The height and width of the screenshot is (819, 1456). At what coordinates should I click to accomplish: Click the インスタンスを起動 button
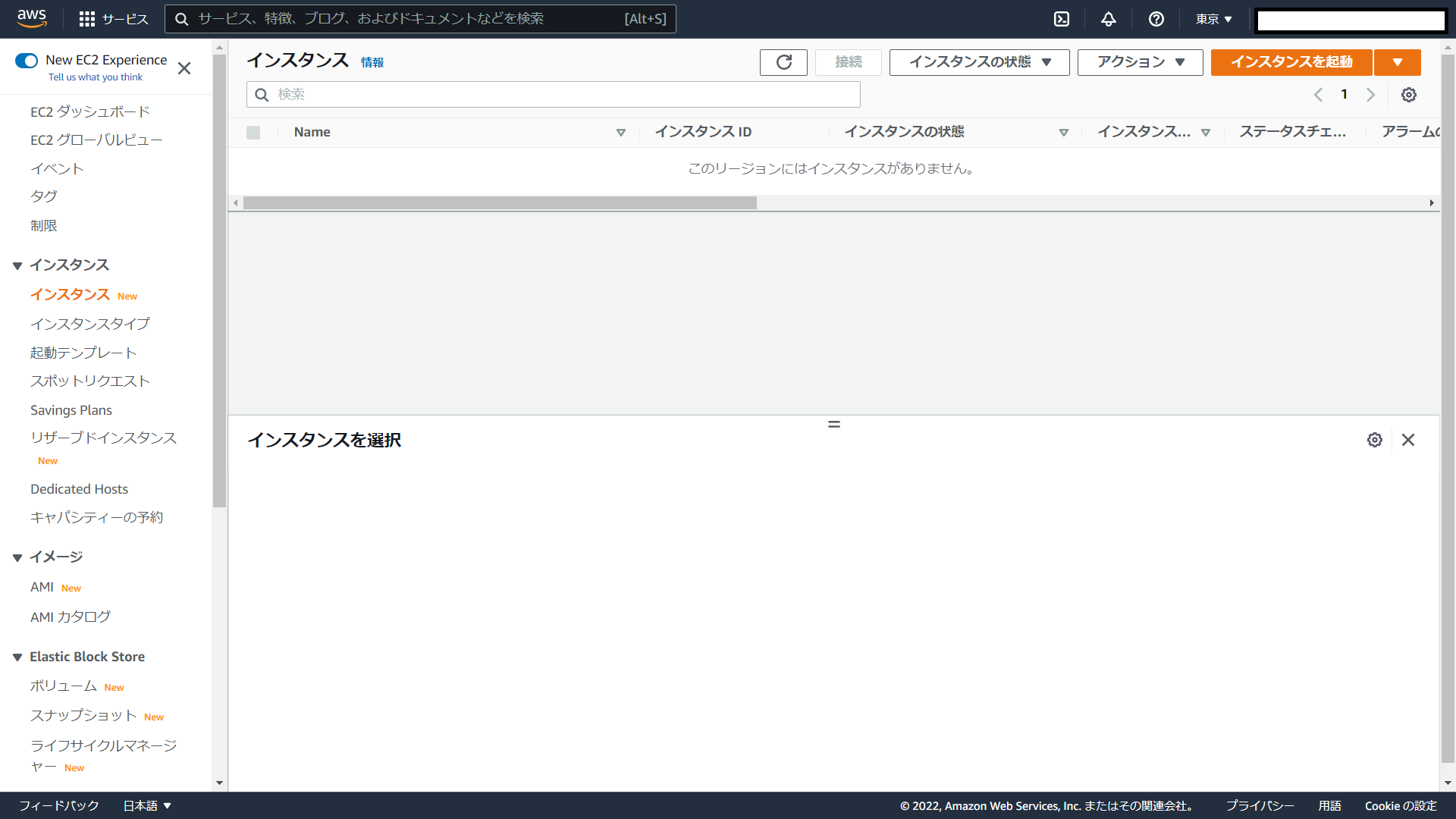pyautogui.click(x=1291, y=62)
